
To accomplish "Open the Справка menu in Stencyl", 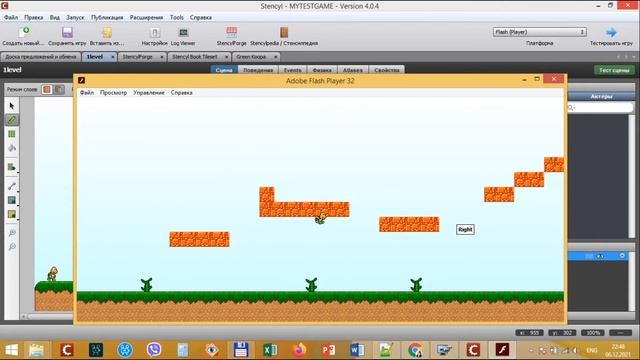I will tap(200, 18).
